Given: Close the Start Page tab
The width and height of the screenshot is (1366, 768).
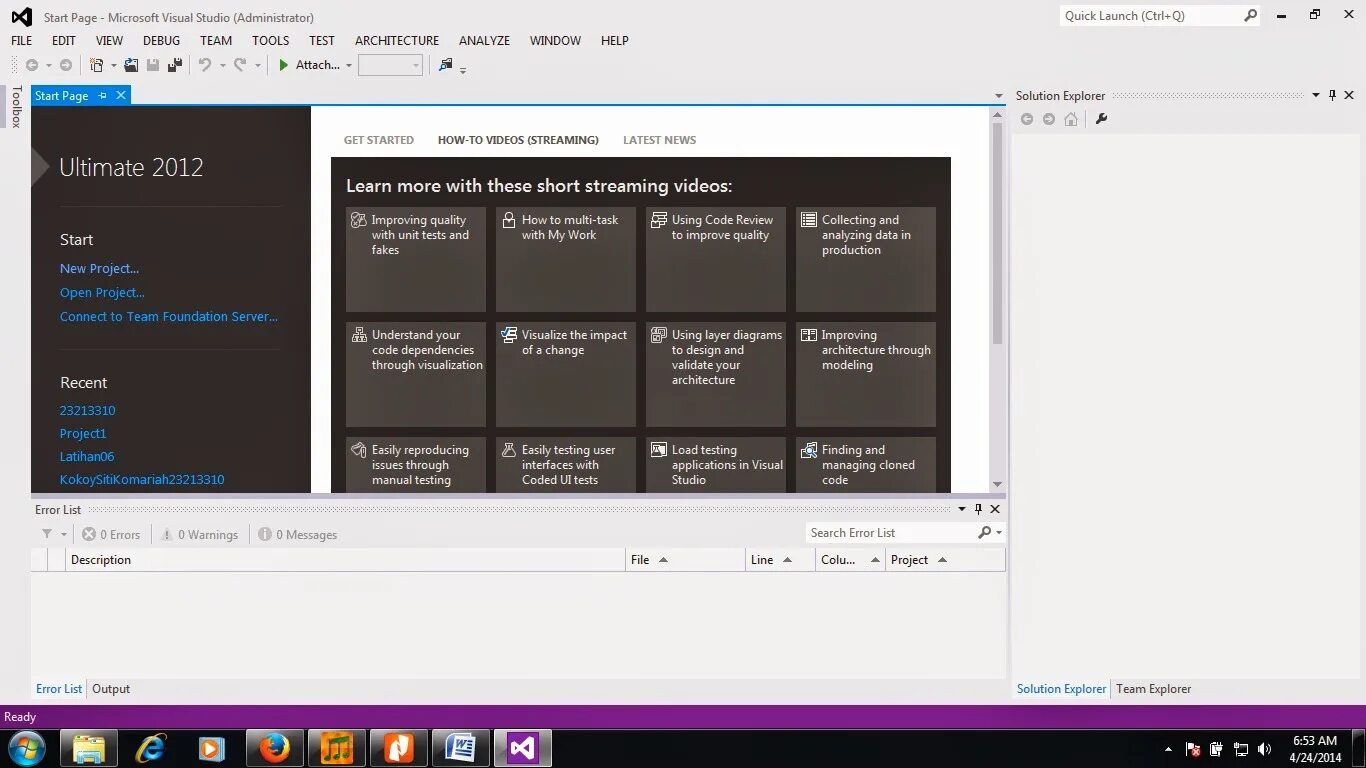Looking at the screenshot, I should 121,96.
